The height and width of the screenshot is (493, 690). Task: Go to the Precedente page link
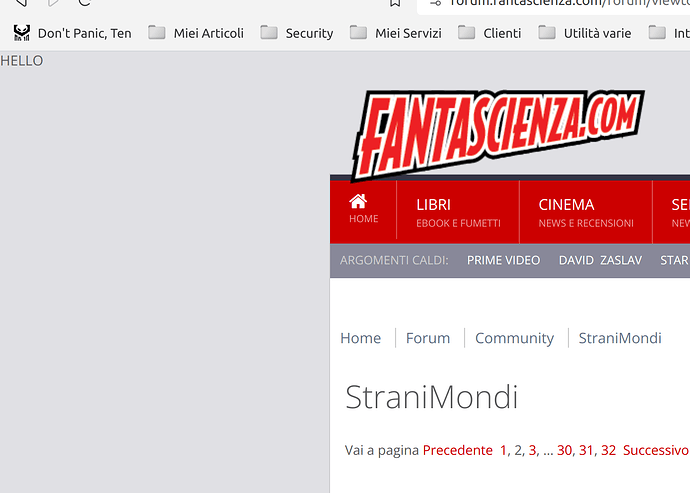point(457,450)
